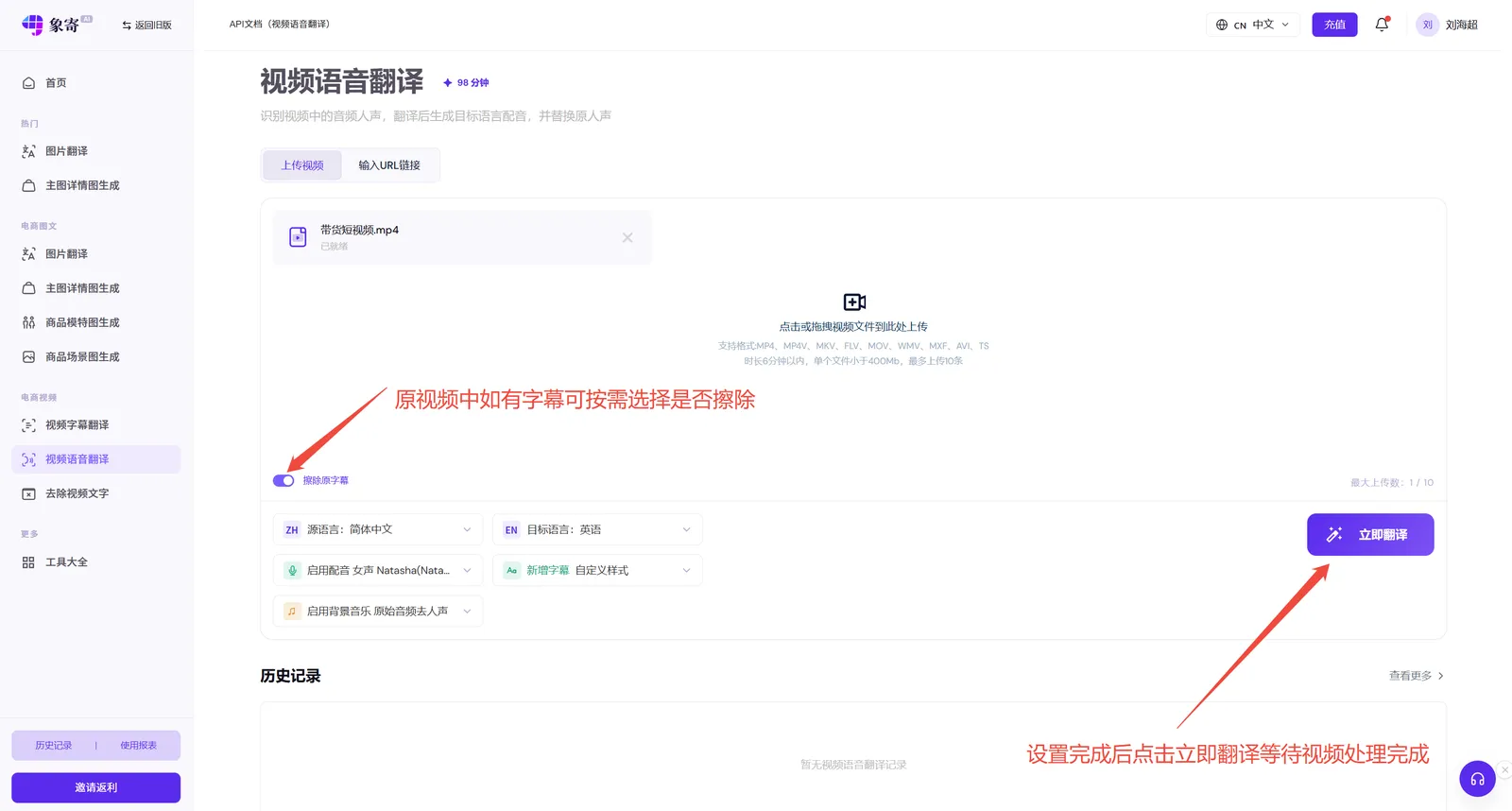Toggle the 擦除原字幕 switch
Viewport: 1512px width, 811px height.
(x=283, y=480)
